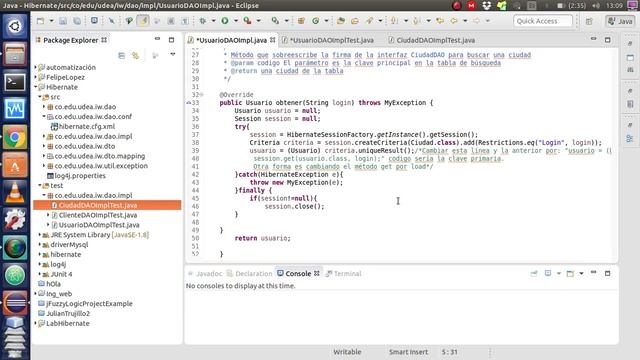
Task: Click the Last Edit Location icon
Action: click(x=440, y=21)
